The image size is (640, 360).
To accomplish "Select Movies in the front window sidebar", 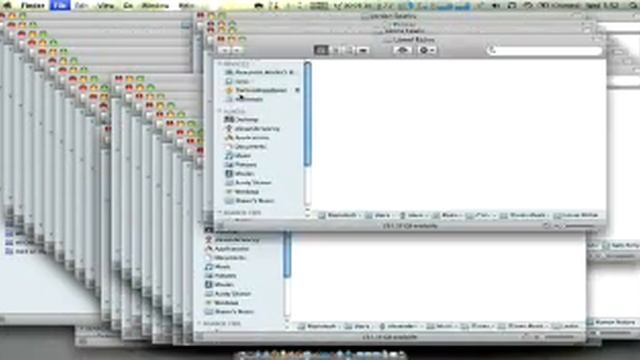I will coord(240,173).
